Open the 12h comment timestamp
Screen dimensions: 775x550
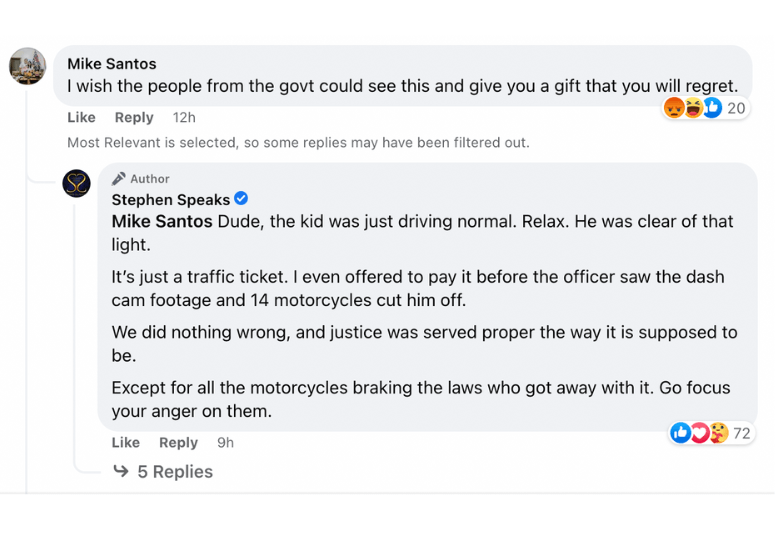[x=184, y=117]
